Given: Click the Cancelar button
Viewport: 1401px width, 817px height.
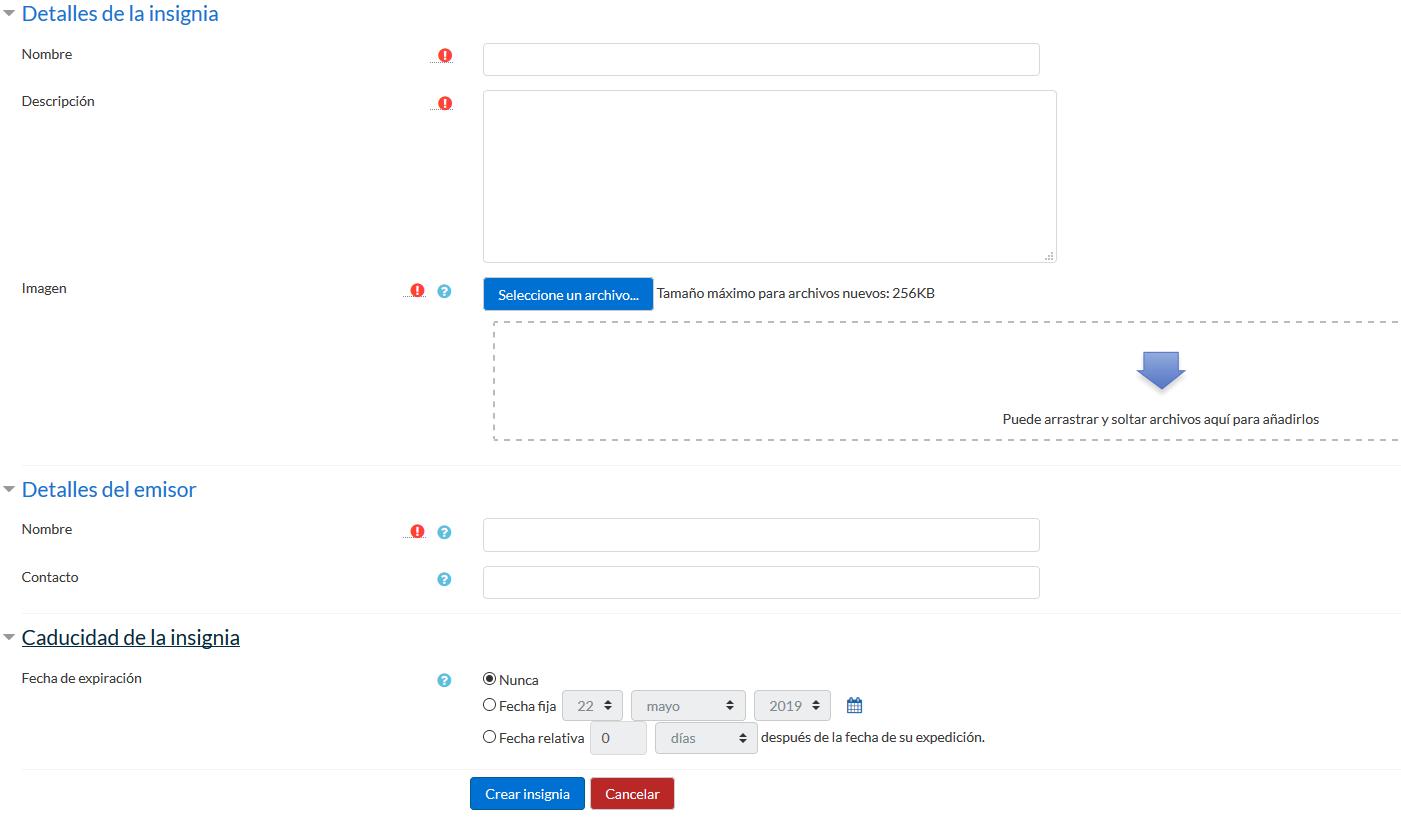Looking at the screenshot, I should click(x=632, y=794).
